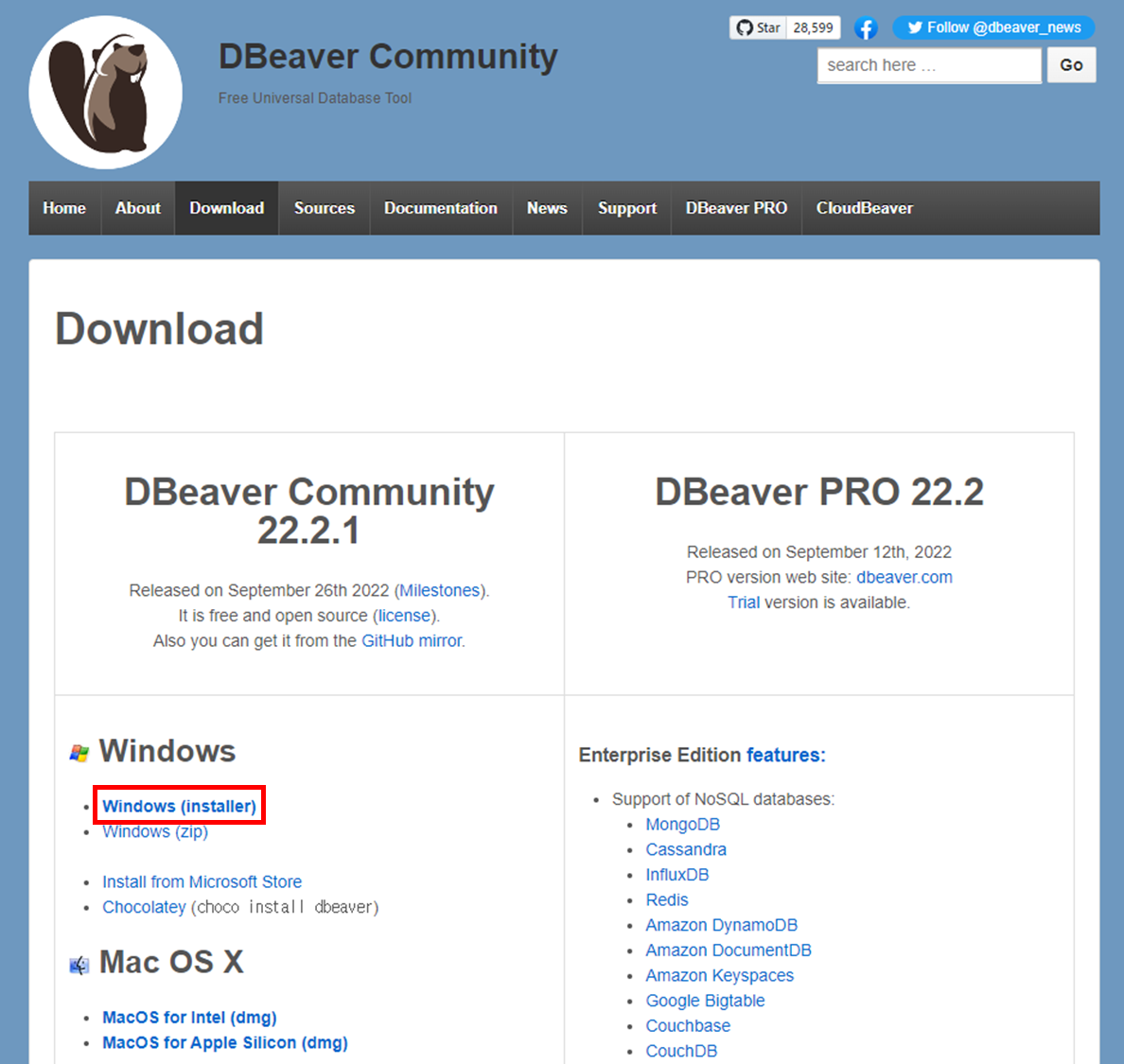Screen dimensions: 1124x1064
Task: Click the DBeaver beaver logo
Action: click(105, 93)
